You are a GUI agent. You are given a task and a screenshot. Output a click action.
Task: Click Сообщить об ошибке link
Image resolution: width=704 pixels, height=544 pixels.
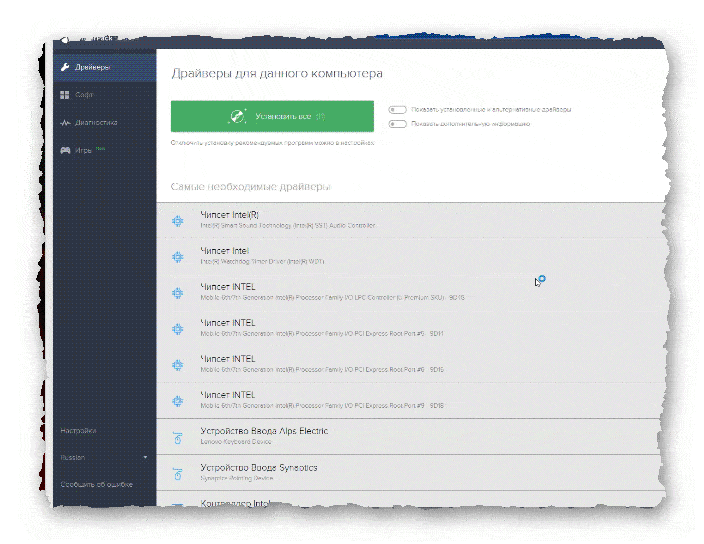97,484
